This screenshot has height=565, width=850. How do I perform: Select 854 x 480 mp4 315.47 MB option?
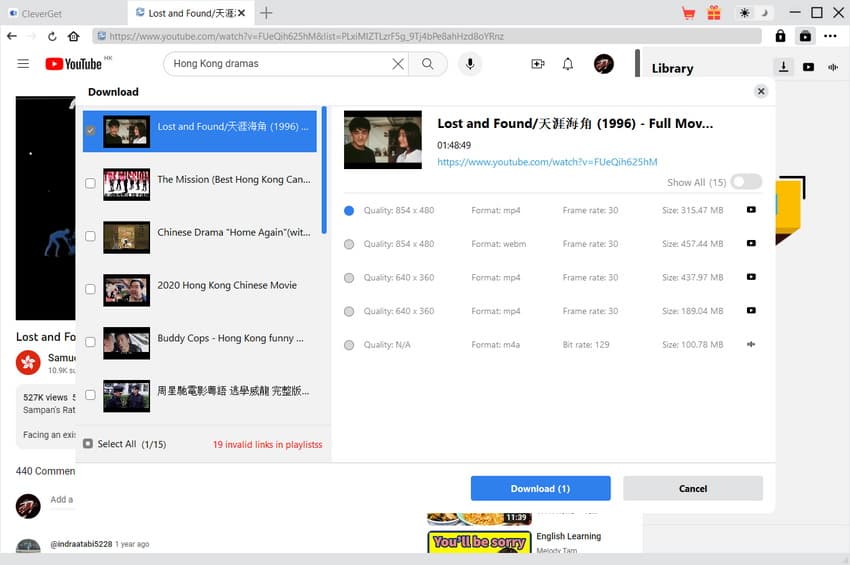click(349, 210)
